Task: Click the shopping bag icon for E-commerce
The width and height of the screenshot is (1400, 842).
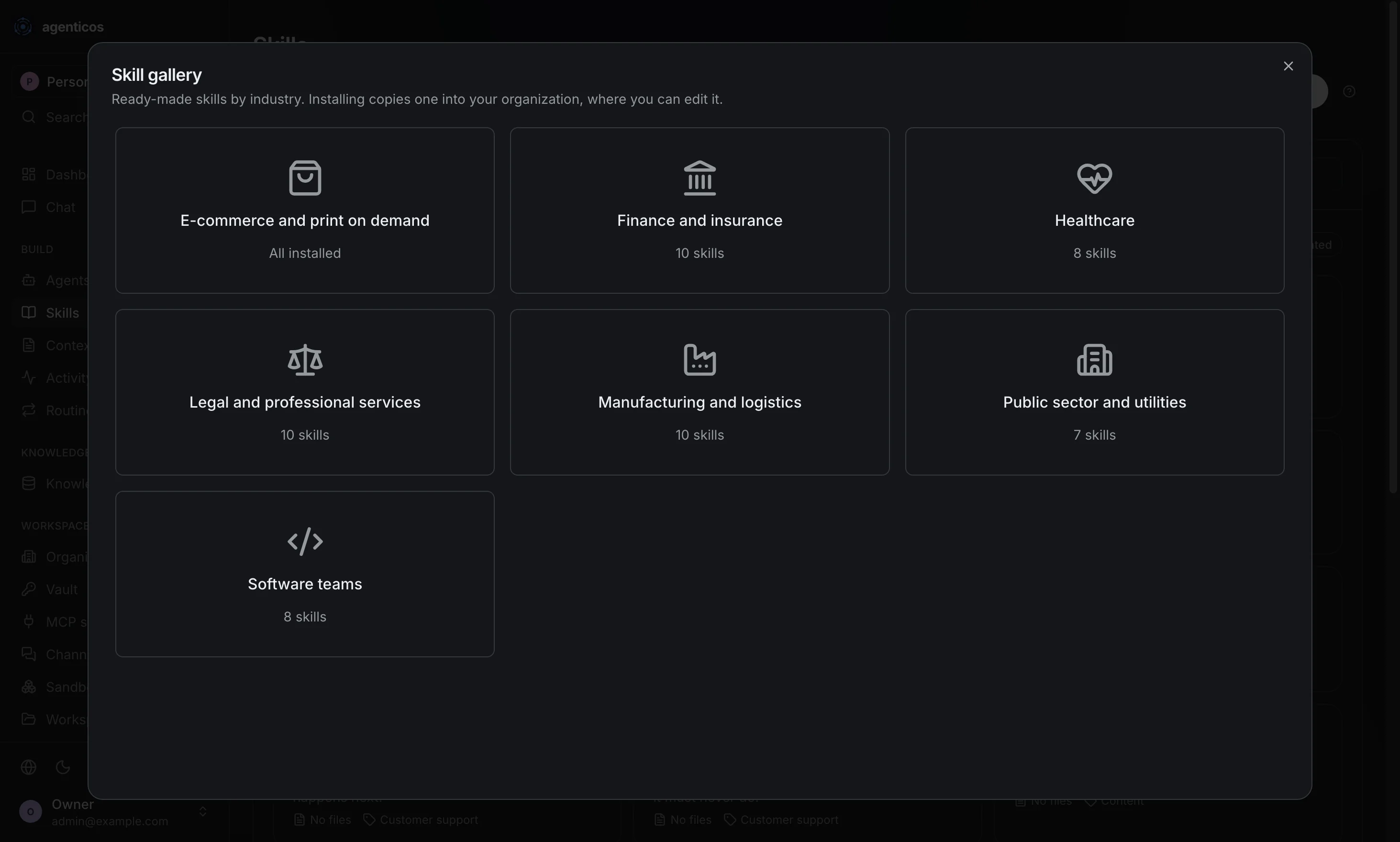Action: 305,177
